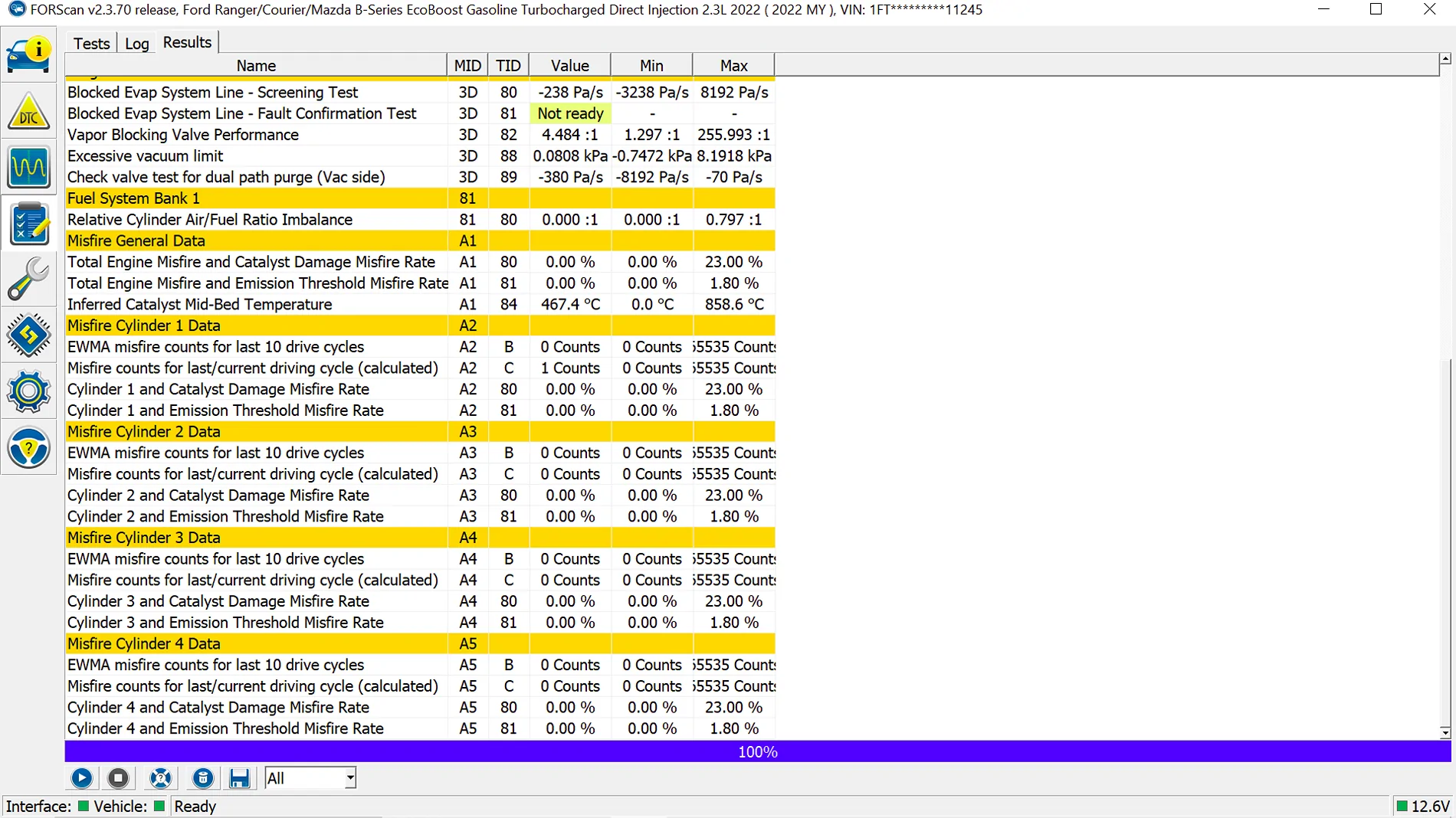Click the 1 Counts value for cylinder 1
Screen dimensions: 1456x818
click(x=570, y=368)
